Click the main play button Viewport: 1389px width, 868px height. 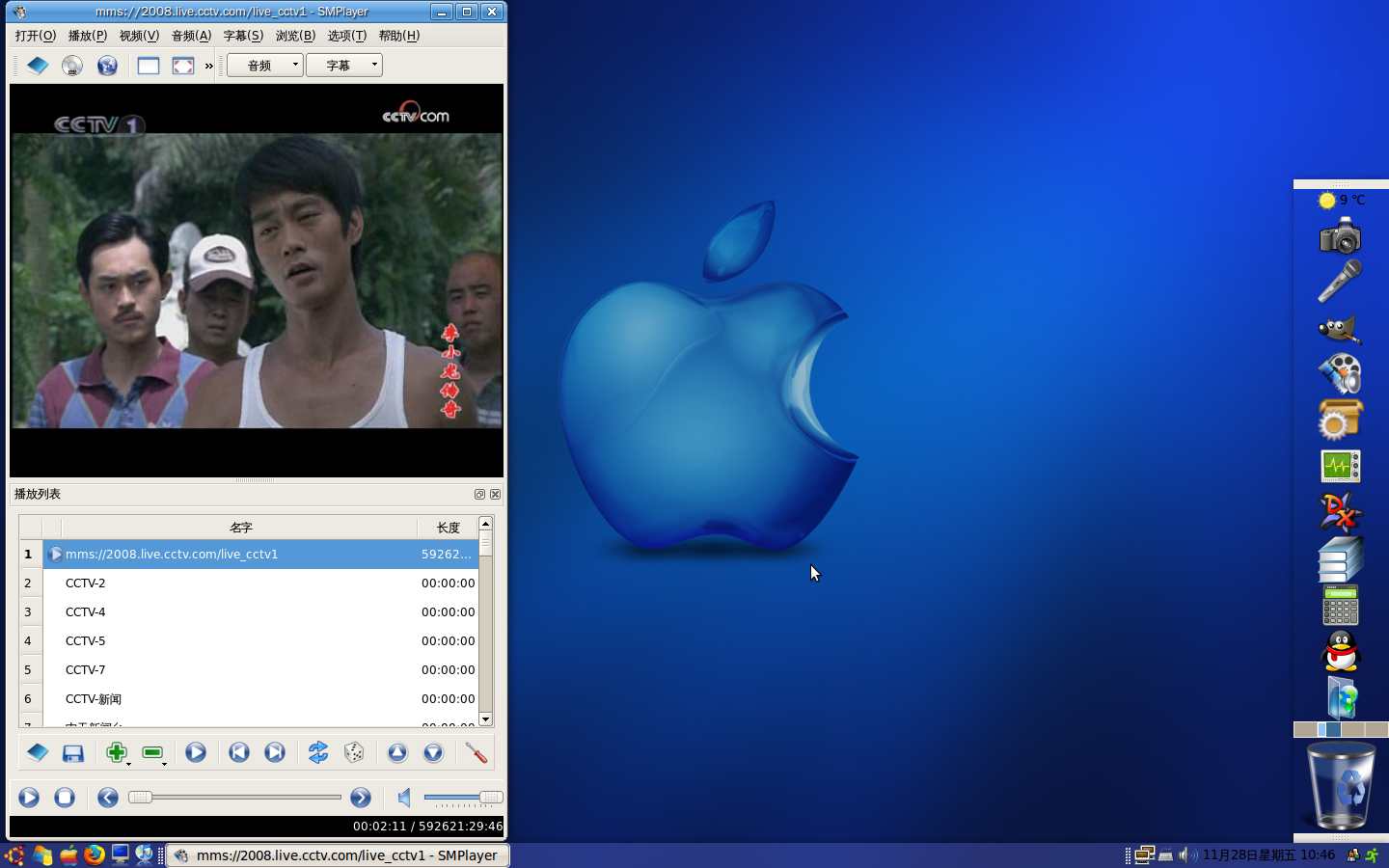tap(29, 798)
